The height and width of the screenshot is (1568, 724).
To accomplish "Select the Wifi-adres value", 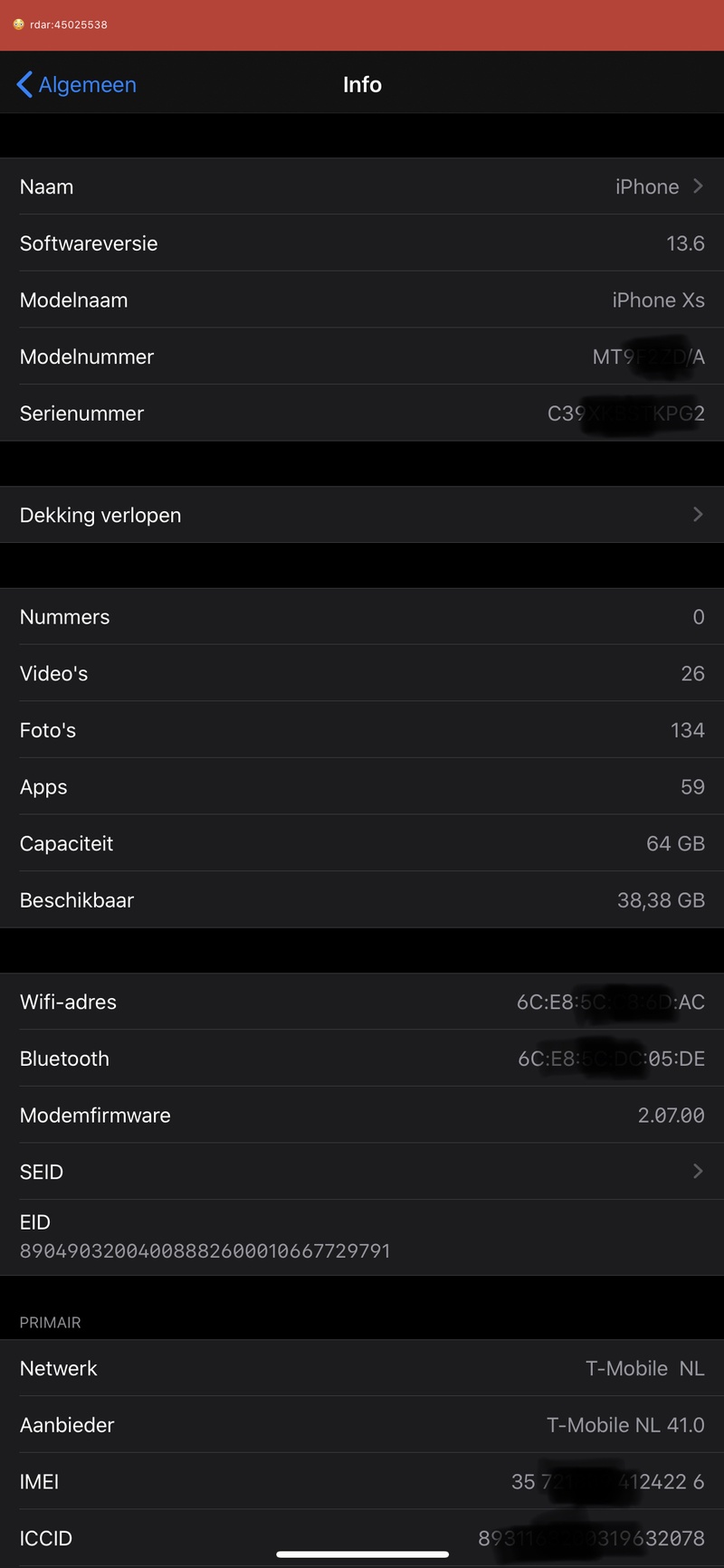I will click(x=610, y=1002).
